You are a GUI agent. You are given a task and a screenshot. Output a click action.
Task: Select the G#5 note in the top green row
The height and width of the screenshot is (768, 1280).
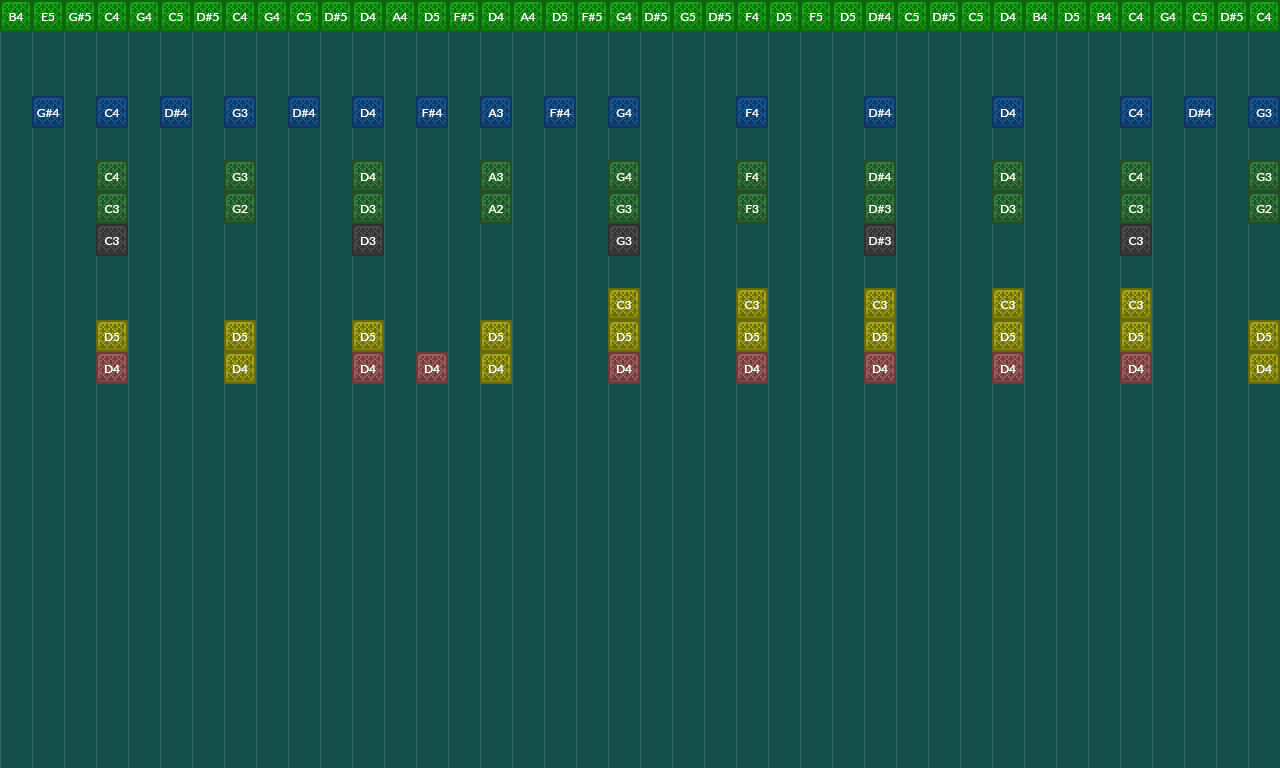tap(80, 16)
